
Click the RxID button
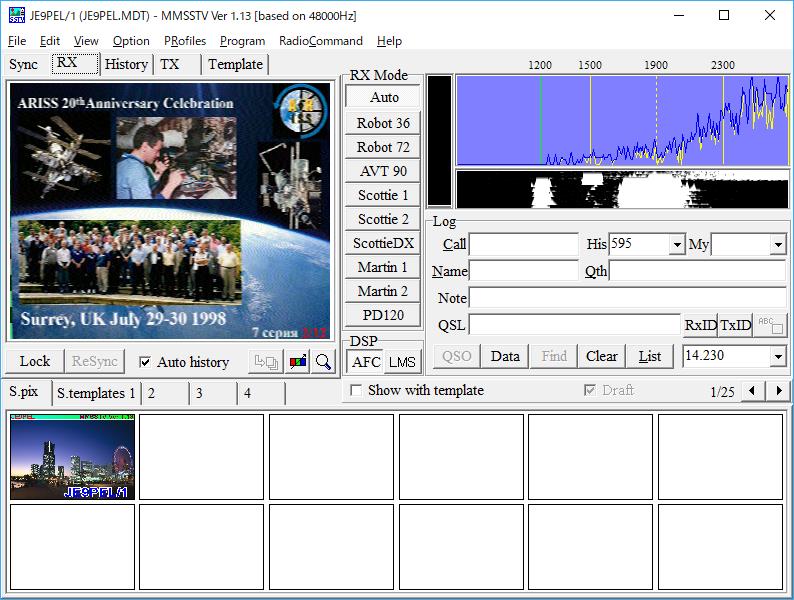tap(700, 325)
